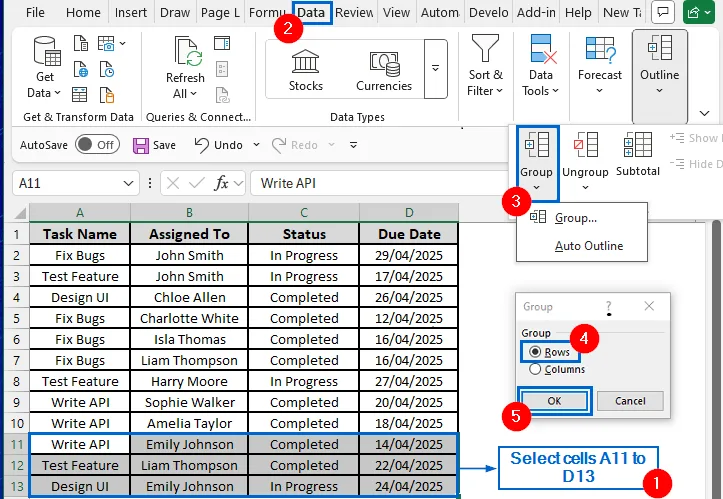Switch to the Draw tab

point(175,12)
